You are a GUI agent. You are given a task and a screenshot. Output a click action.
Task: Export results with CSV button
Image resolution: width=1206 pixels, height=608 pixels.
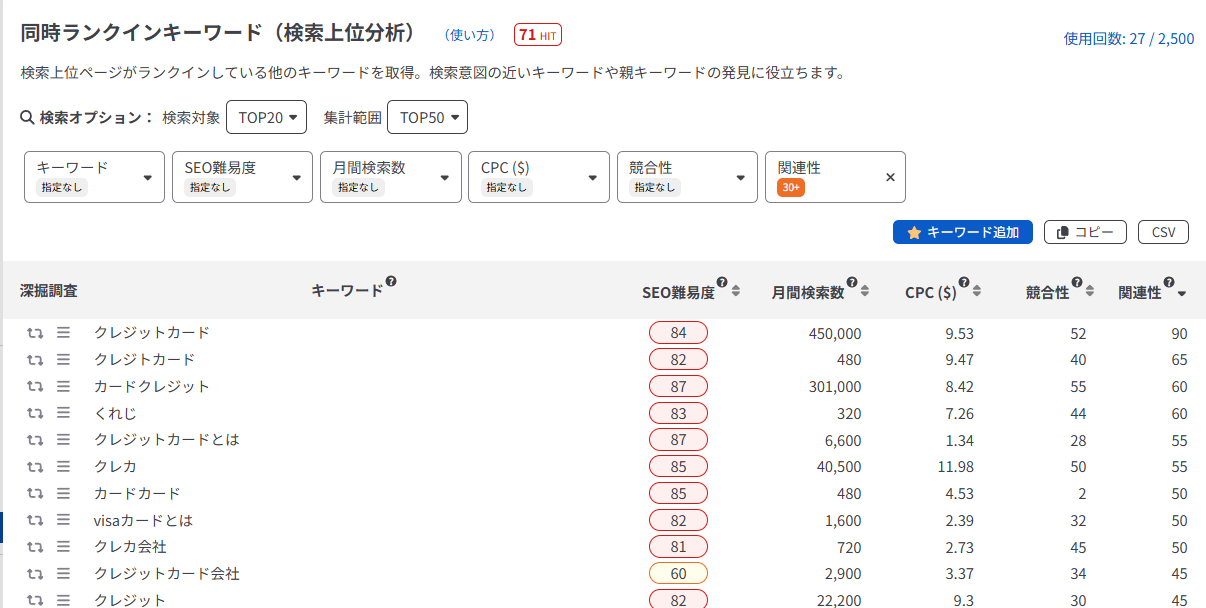1163,232
